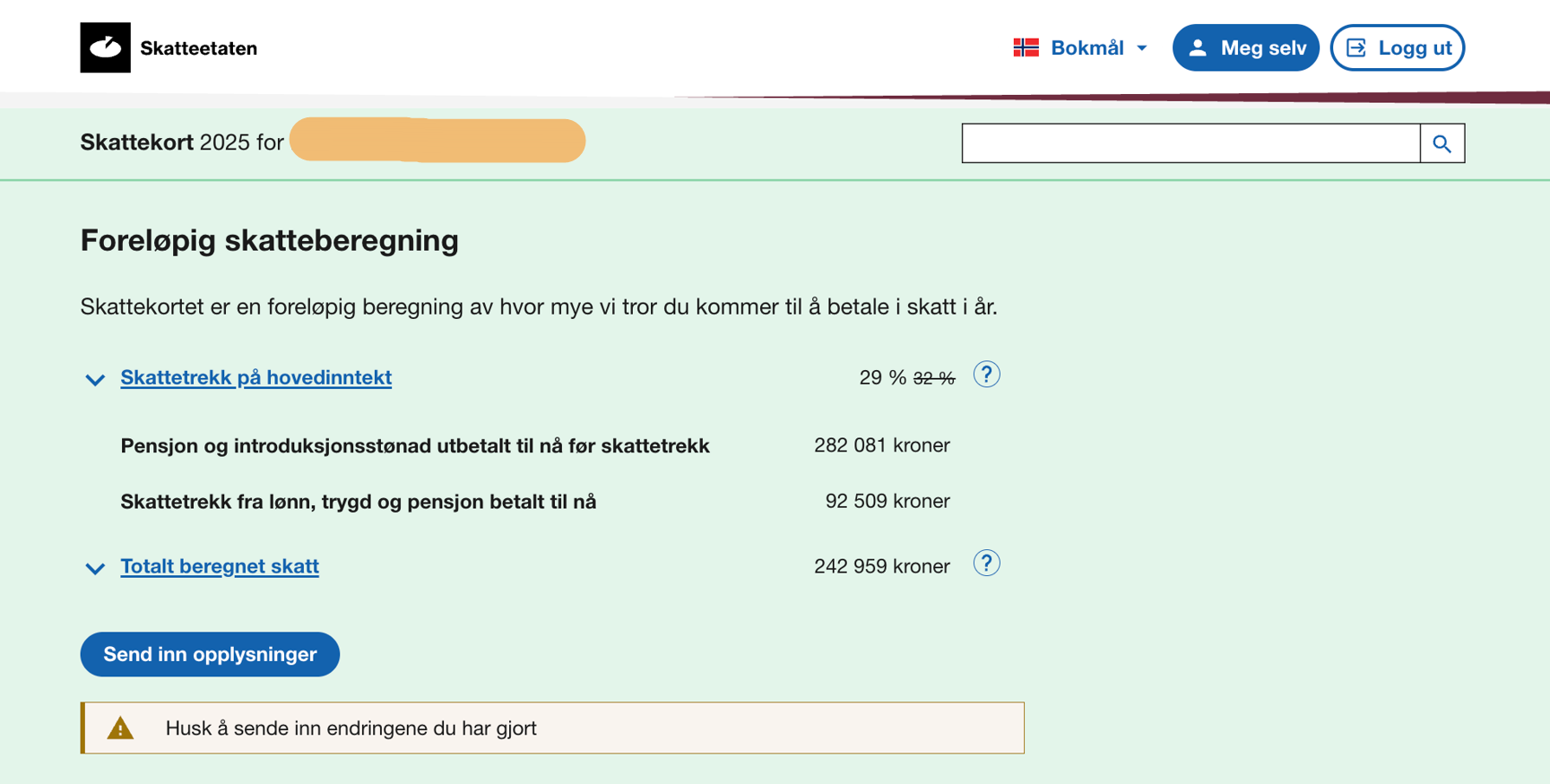Open the Bokmål language dropdown
This screenshot has height=784, width=1550.
[x=1087, y=48]
